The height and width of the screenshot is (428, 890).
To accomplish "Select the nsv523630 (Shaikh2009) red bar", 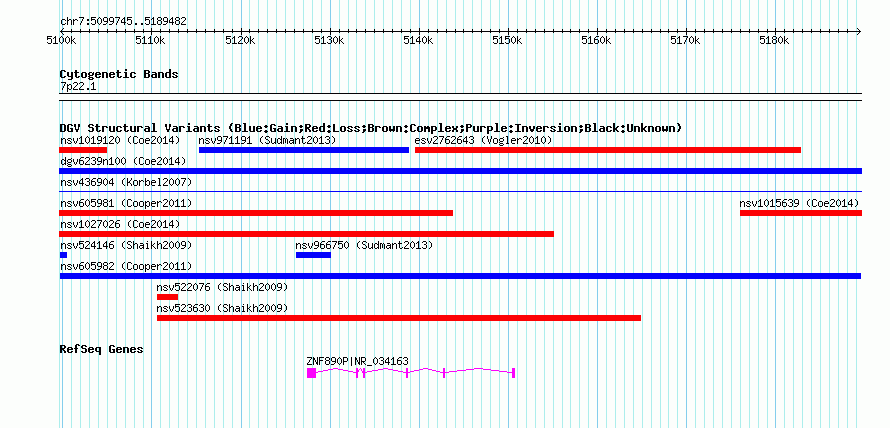I will pos(399,318).
